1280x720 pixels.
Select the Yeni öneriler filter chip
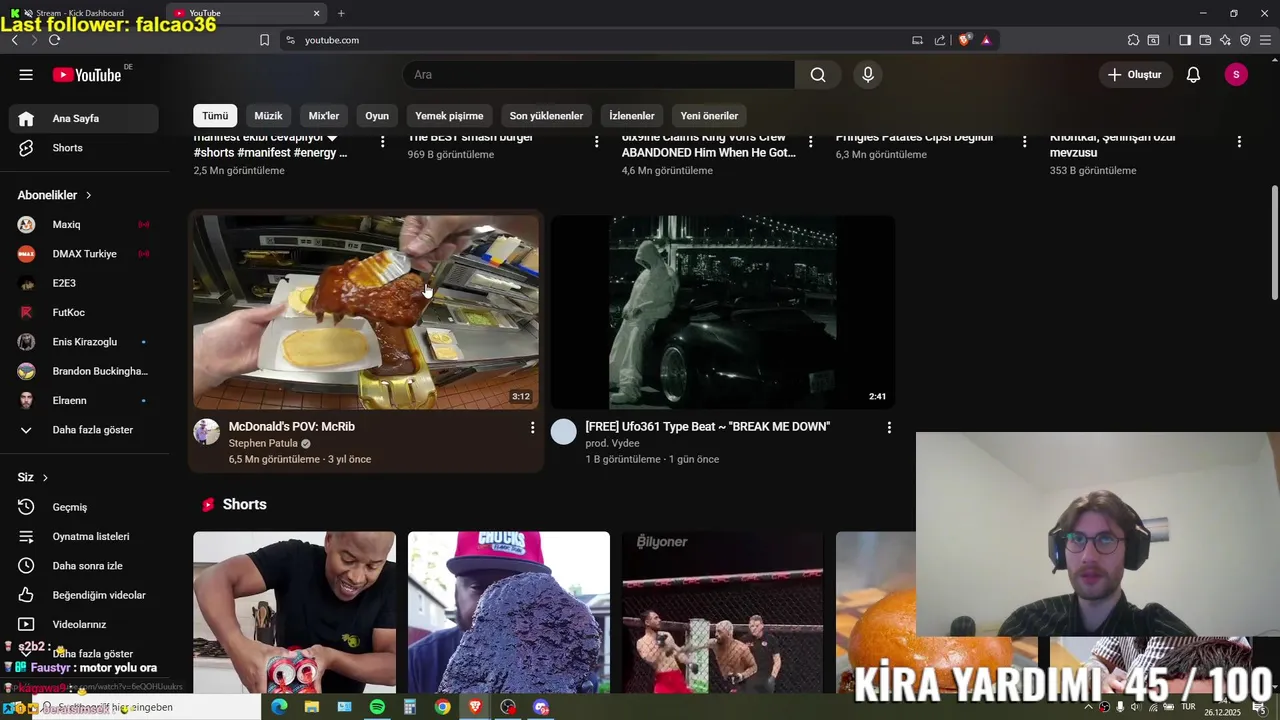point(709,116)
